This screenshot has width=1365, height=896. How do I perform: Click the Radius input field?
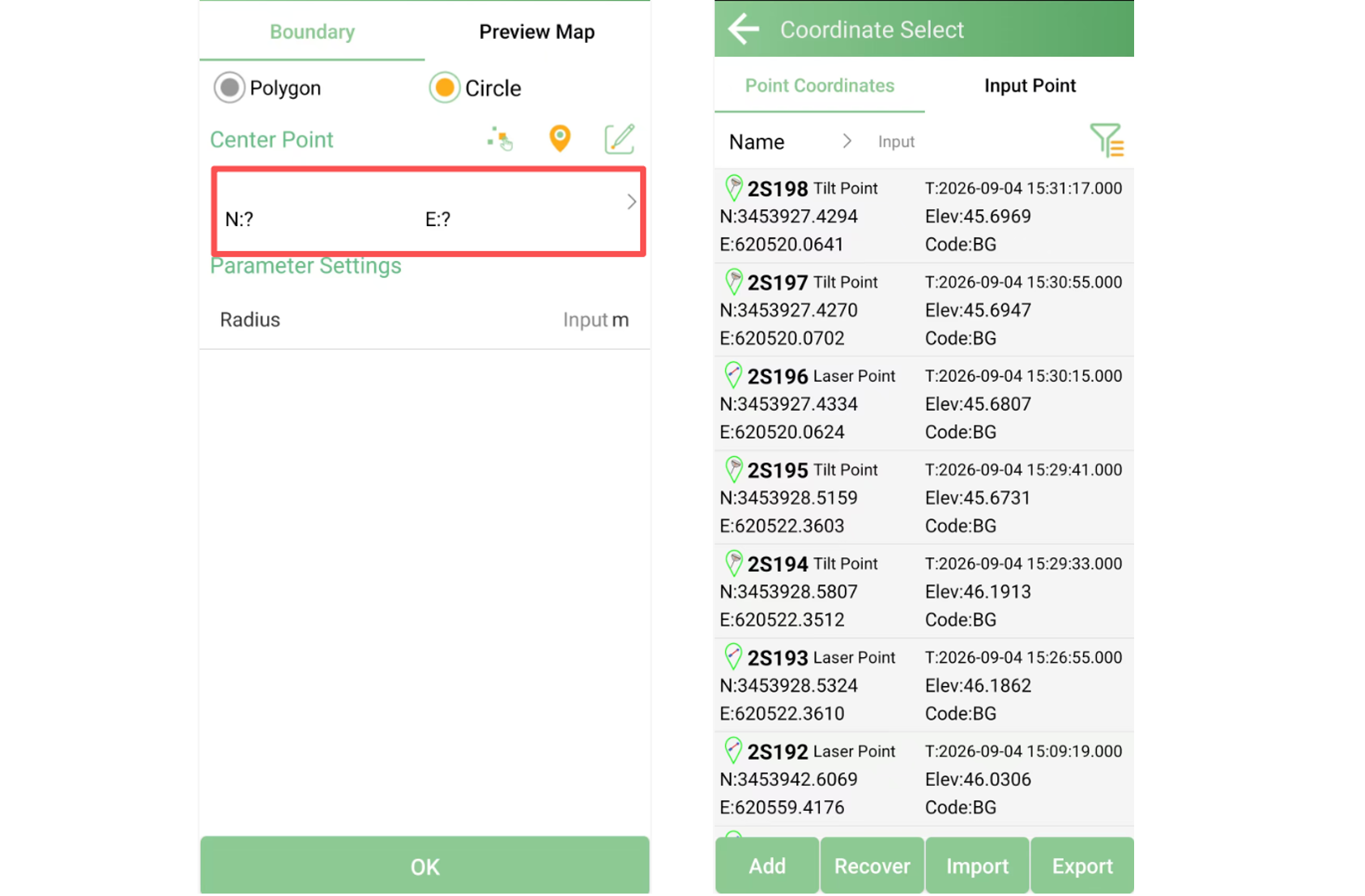(x=424, y=320)
